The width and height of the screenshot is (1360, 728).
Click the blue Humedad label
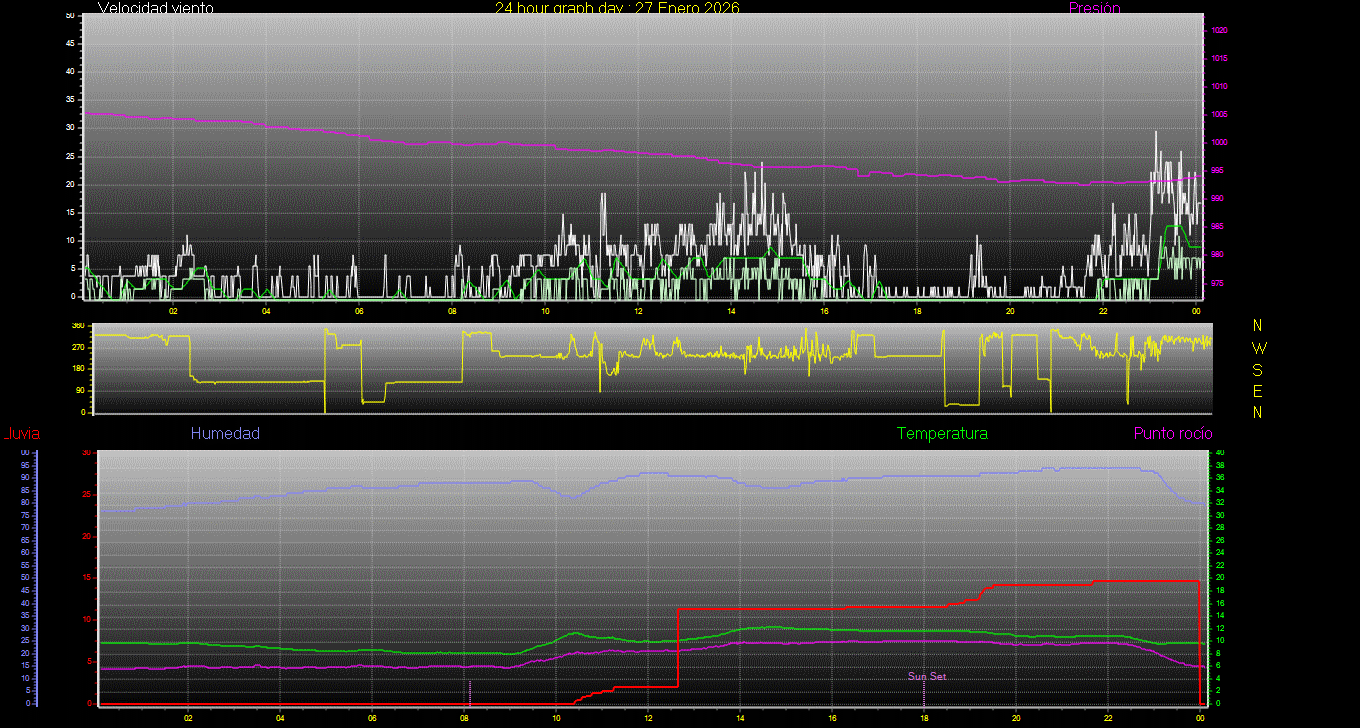pos(225,434)
